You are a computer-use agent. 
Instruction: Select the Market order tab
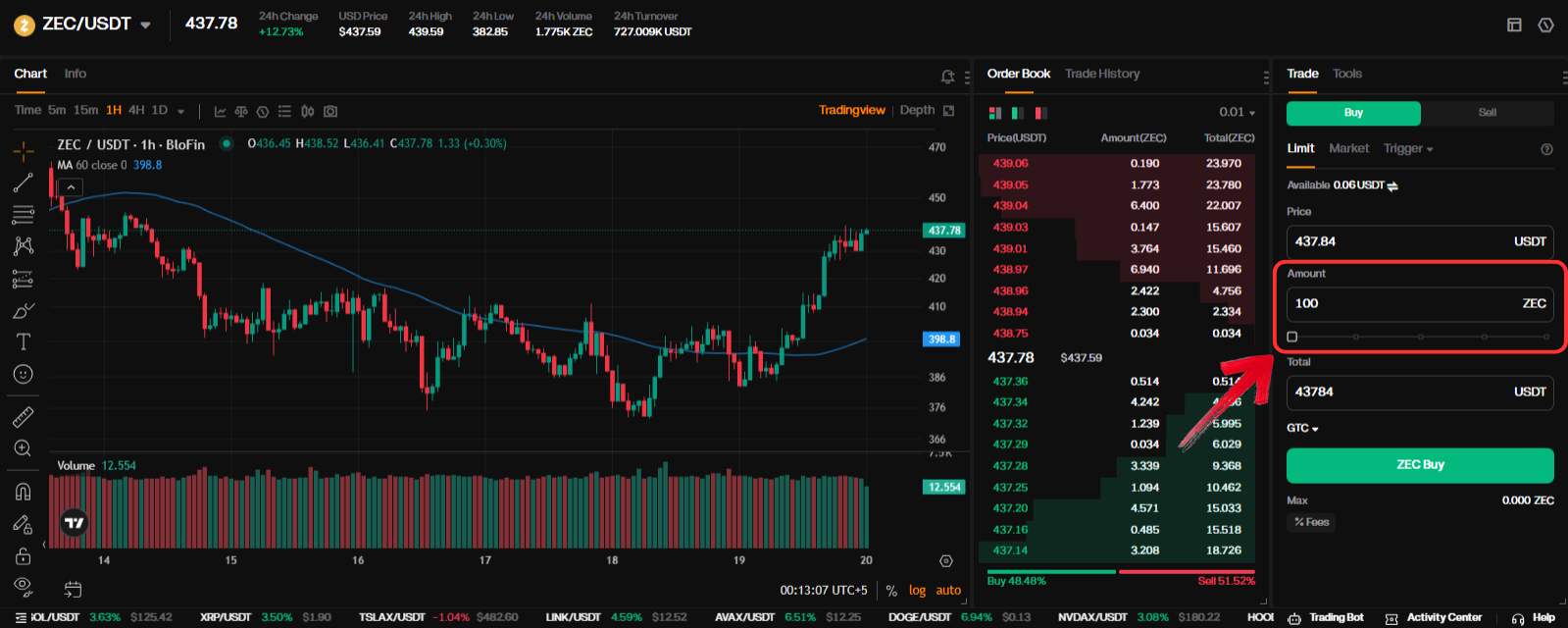click(x=1348, y=148)
